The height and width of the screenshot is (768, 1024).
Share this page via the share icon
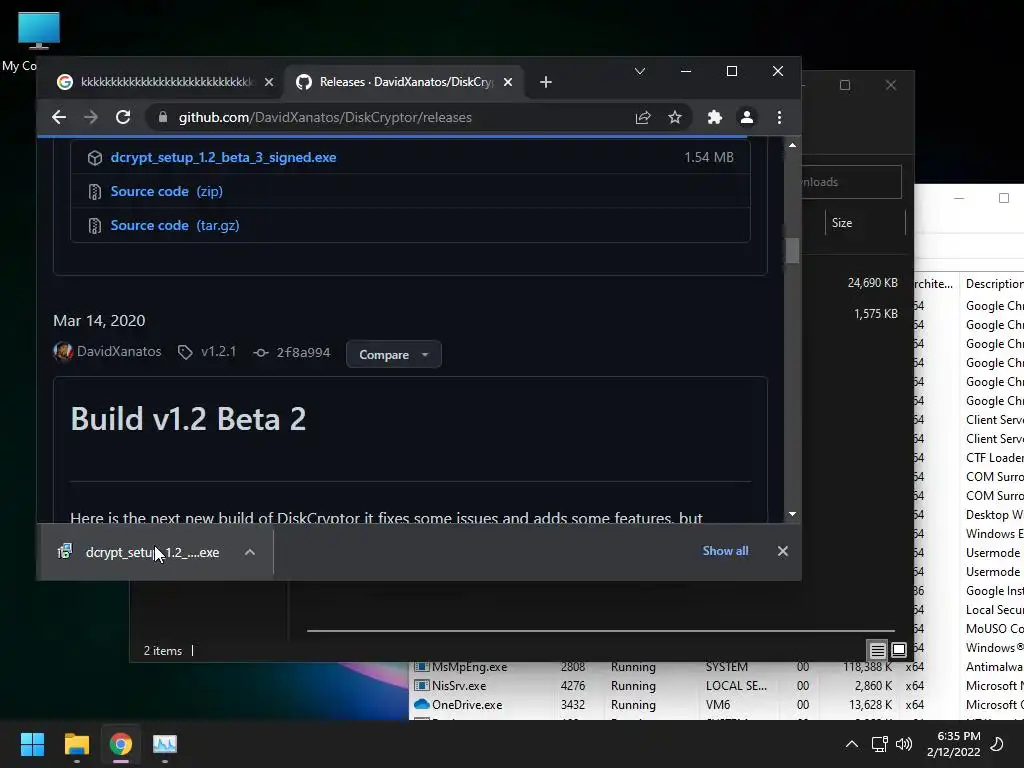[x=643, y=118]
